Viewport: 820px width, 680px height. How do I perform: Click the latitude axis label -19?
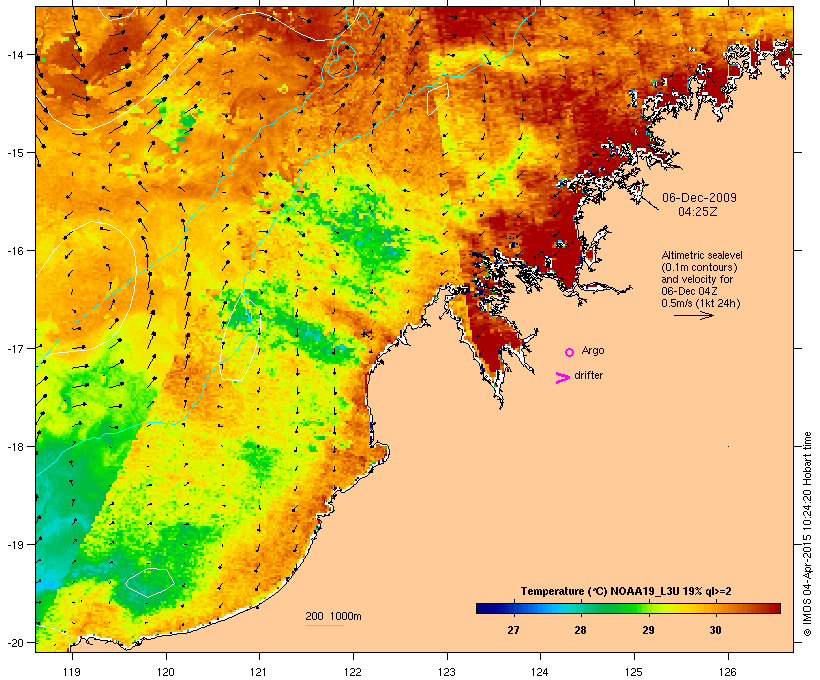coord(15,545)
